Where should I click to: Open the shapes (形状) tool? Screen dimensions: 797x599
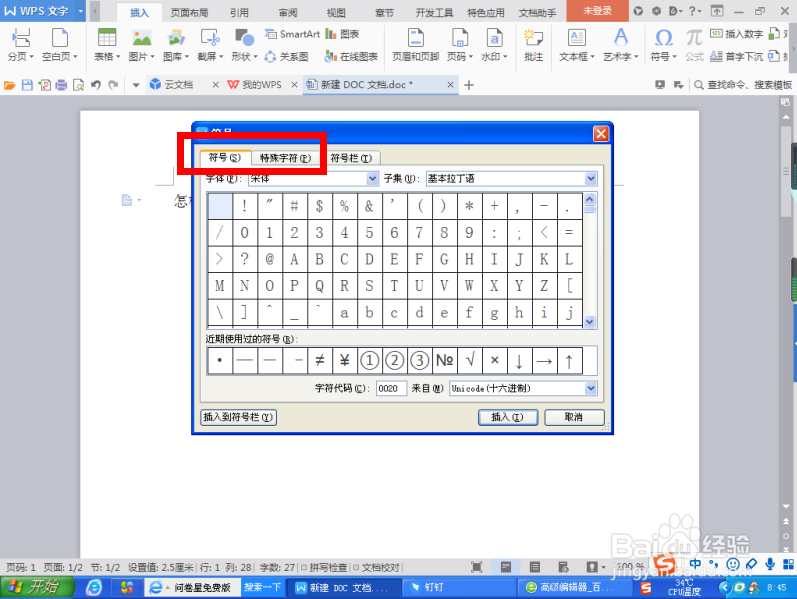pyautogui.click(x=244, y=45)
